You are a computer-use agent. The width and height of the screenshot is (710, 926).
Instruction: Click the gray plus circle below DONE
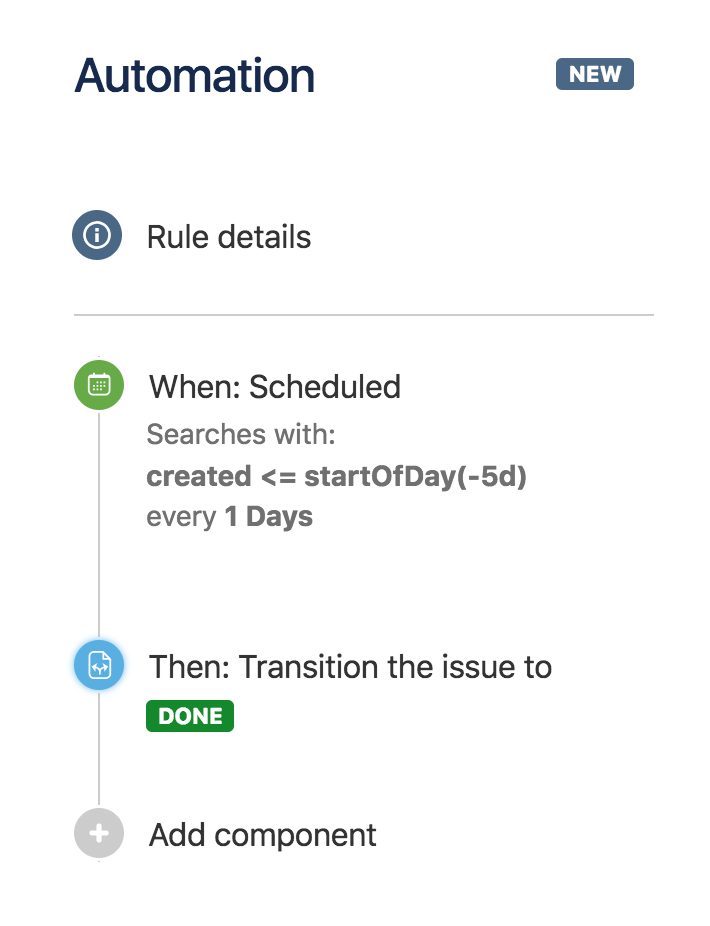coord(97,833)
